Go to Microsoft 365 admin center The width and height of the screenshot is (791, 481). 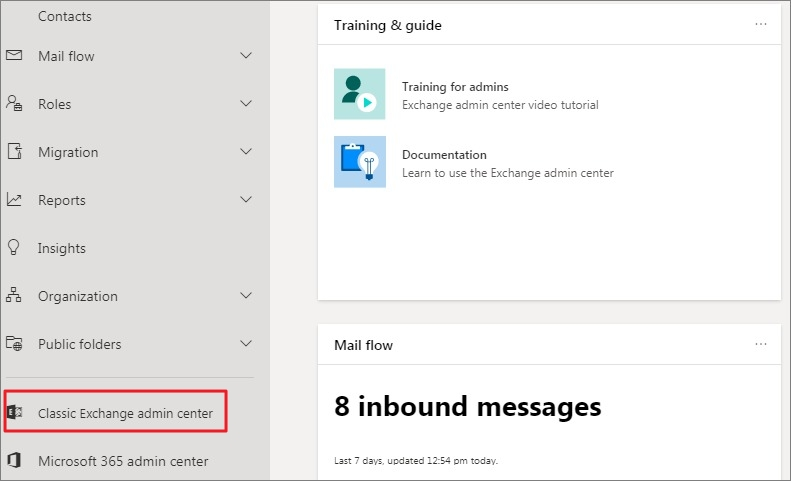[123, 461]
